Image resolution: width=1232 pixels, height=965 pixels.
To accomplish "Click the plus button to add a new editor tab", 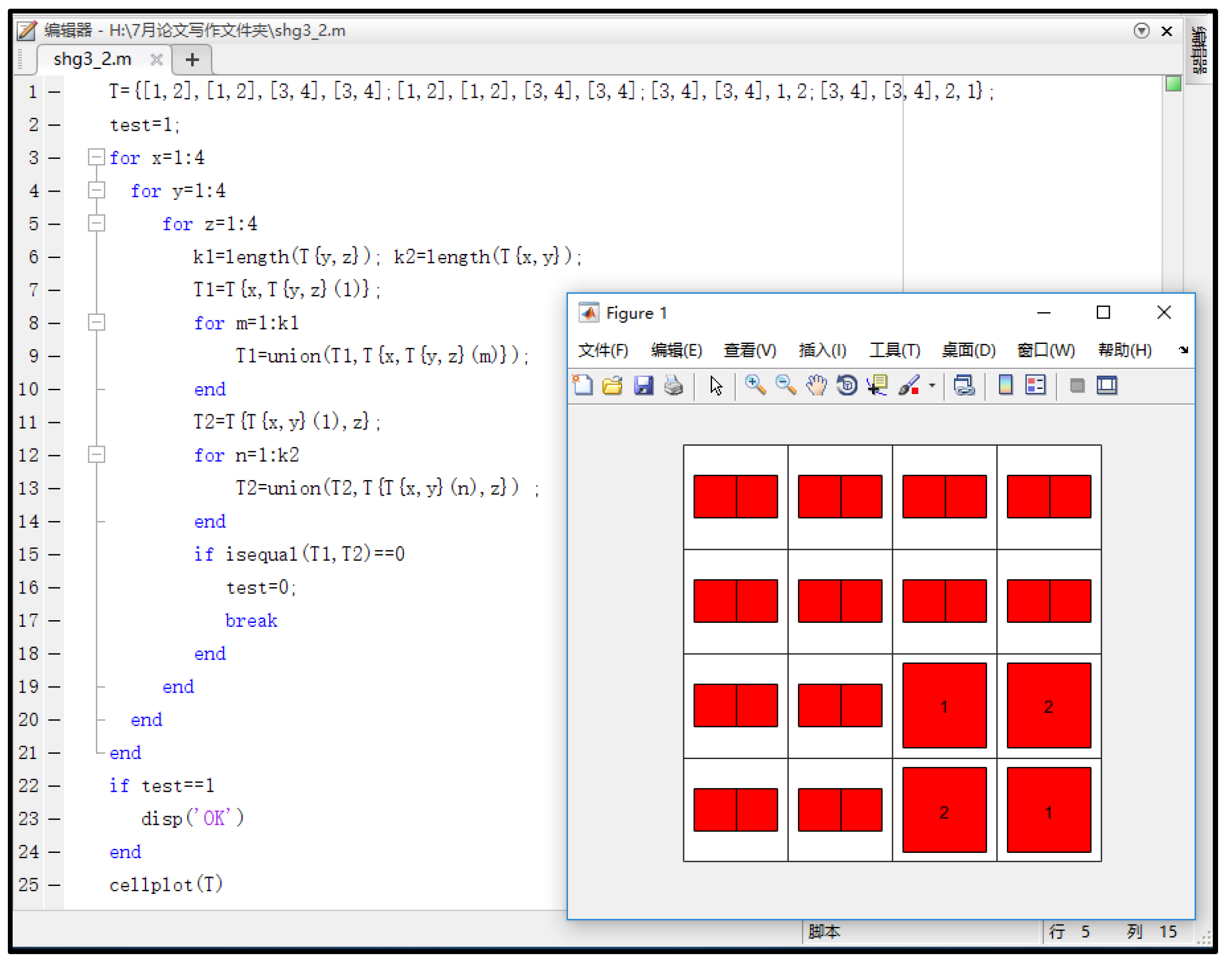I will pos(192,59).
